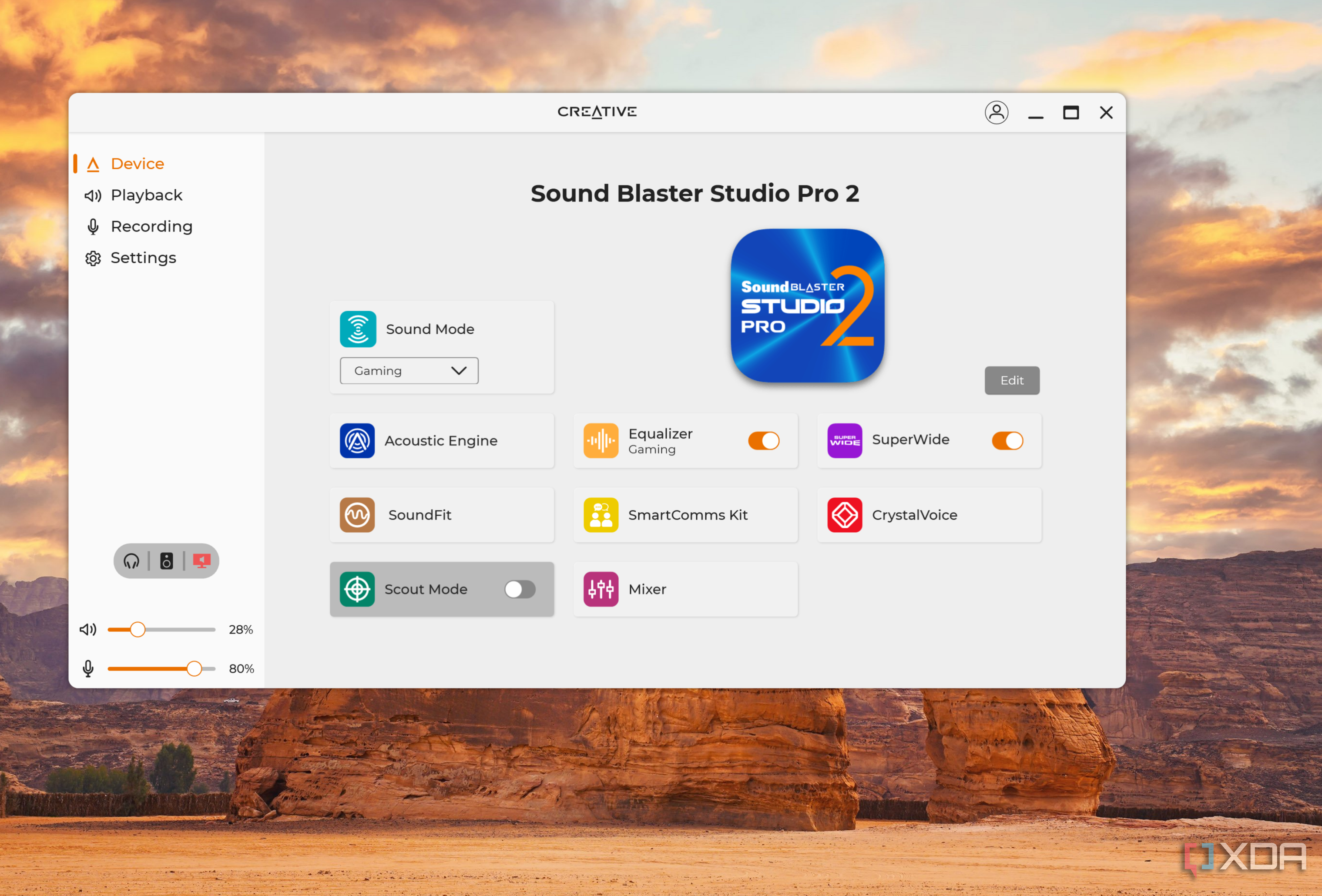Click the Edit button

coord(1012,380)
